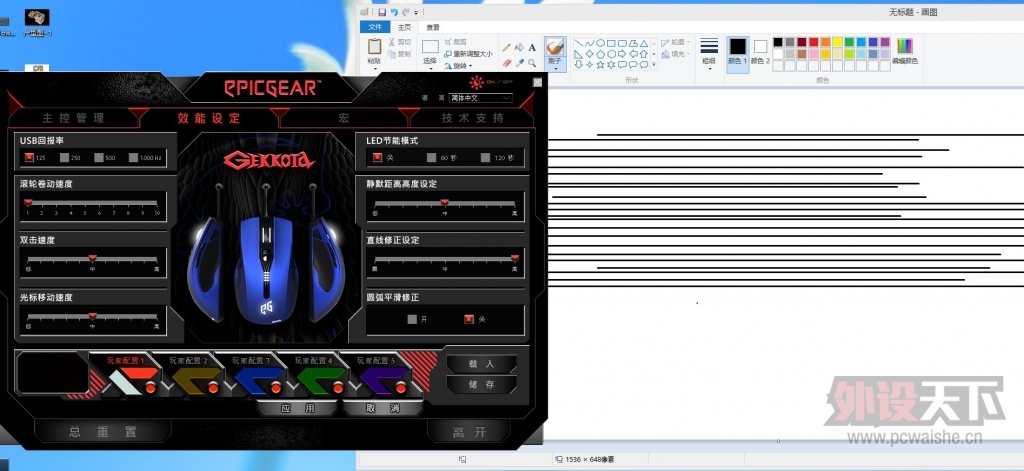Click the Undo arrow in Paint title bar
The width and height of the screenshot is (1024, 471).
tap(394, 12)
